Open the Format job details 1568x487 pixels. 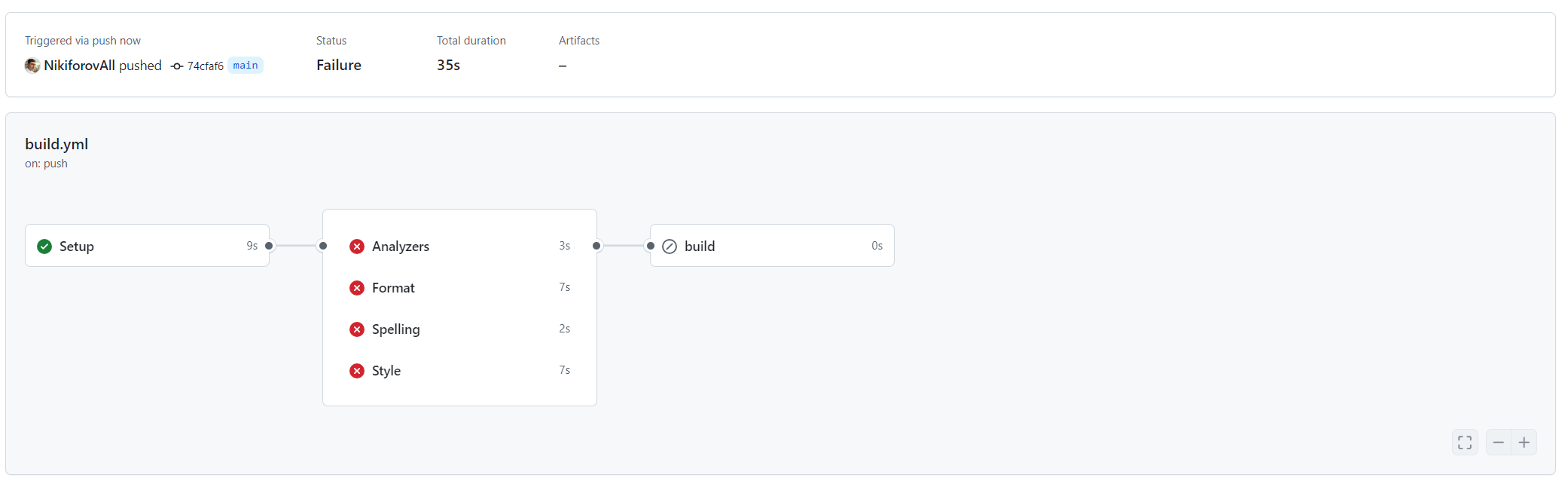click(x=459, y=288)
